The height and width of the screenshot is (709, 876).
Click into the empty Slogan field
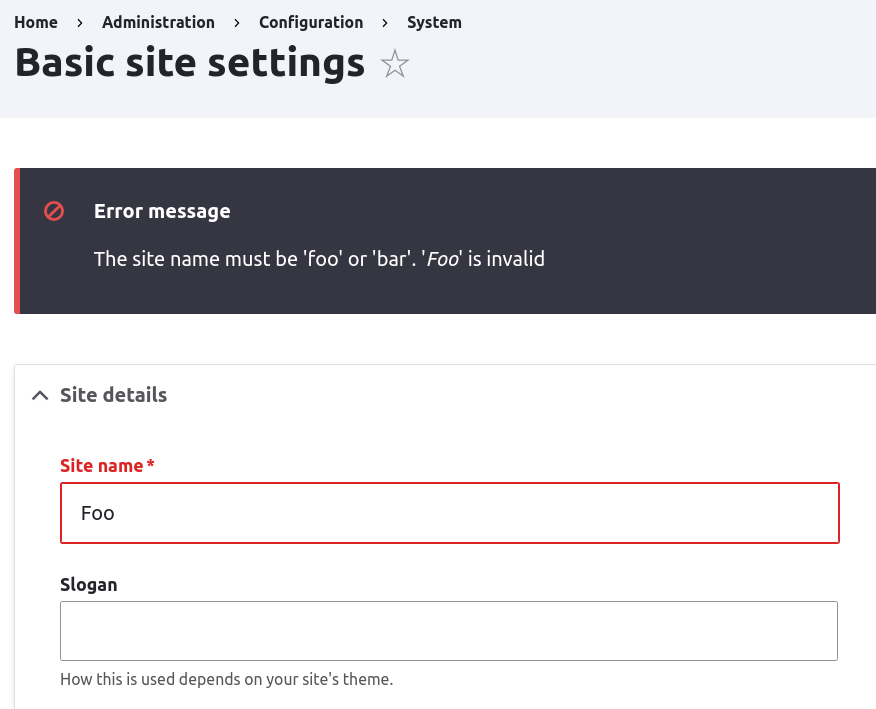tap(449, 630)
